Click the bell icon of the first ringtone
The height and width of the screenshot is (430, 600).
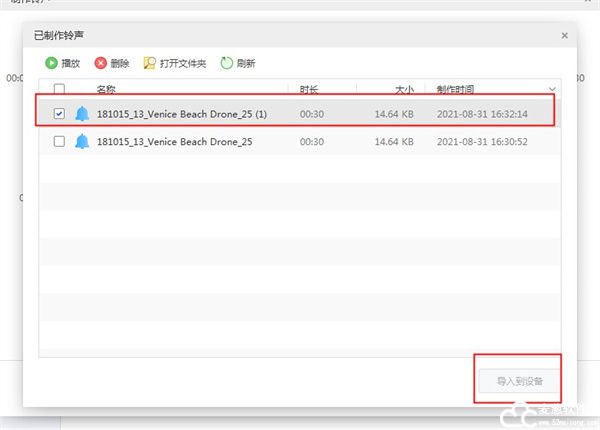coord(82,114)
